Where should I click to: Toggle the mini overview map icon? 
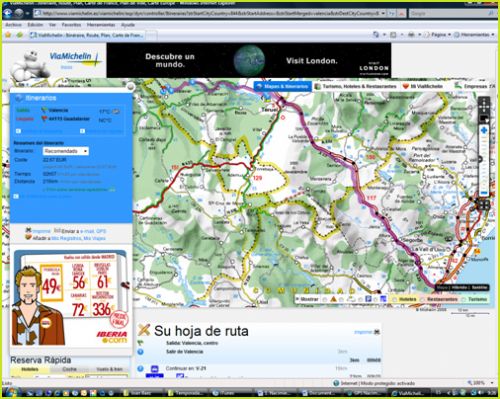pos(484,118)
